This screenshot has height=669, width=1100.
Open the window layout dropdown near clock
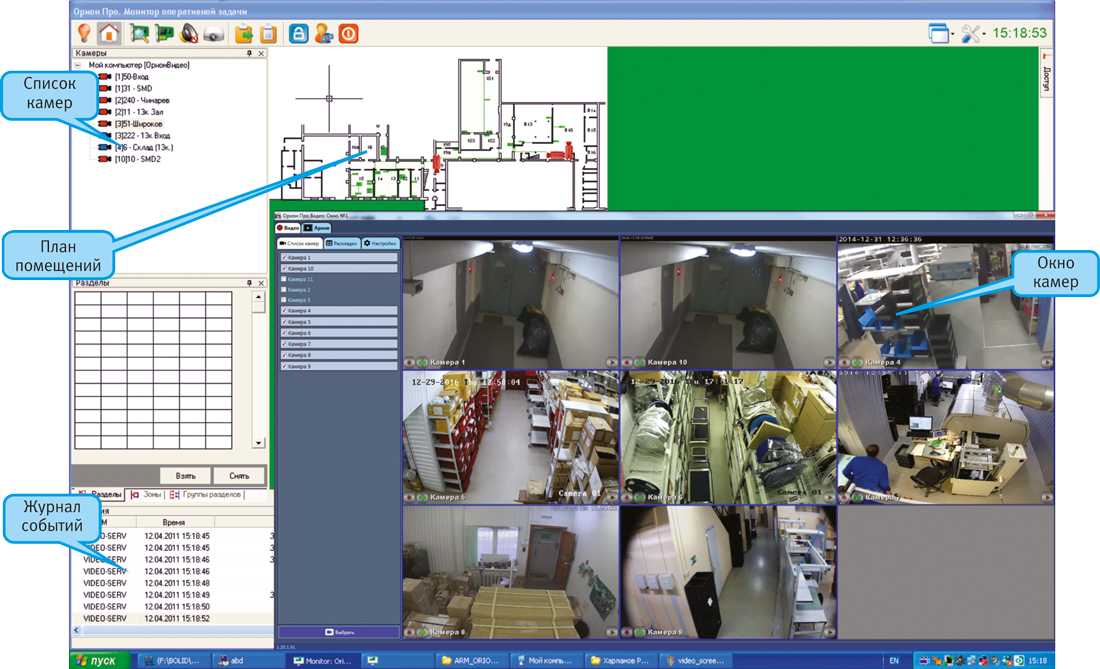pos(940,34)
